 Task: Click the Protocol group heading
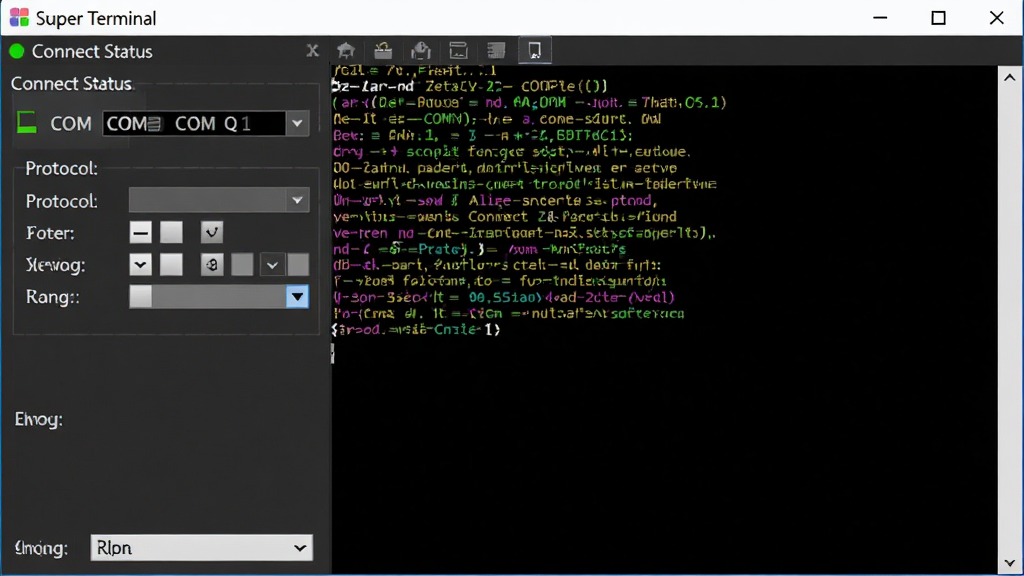[x=61, y=168]
